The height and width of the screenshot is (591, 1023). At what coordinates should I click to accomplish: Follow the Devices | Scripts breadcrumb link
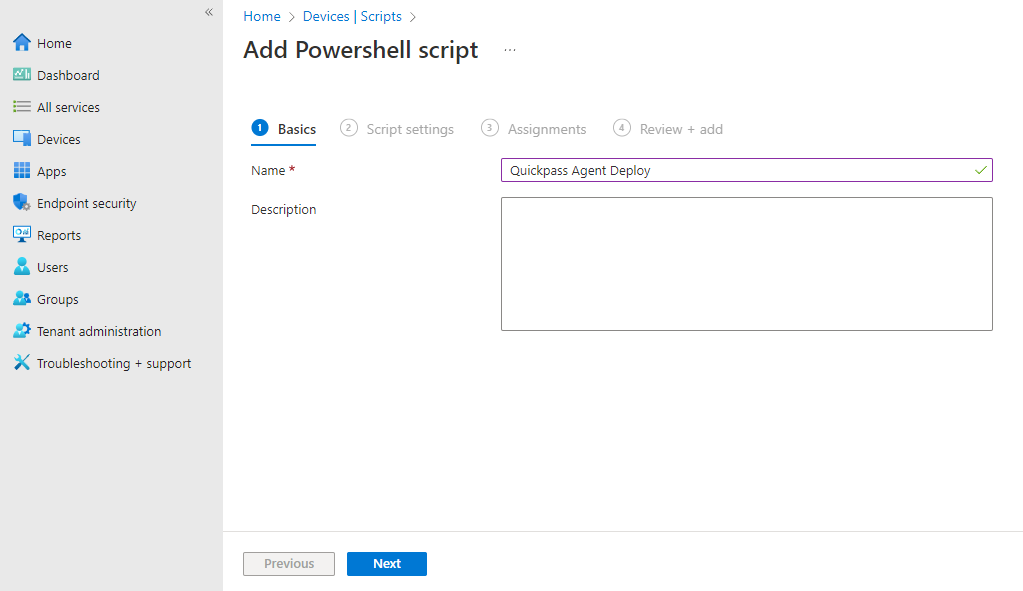click(352, 16)
